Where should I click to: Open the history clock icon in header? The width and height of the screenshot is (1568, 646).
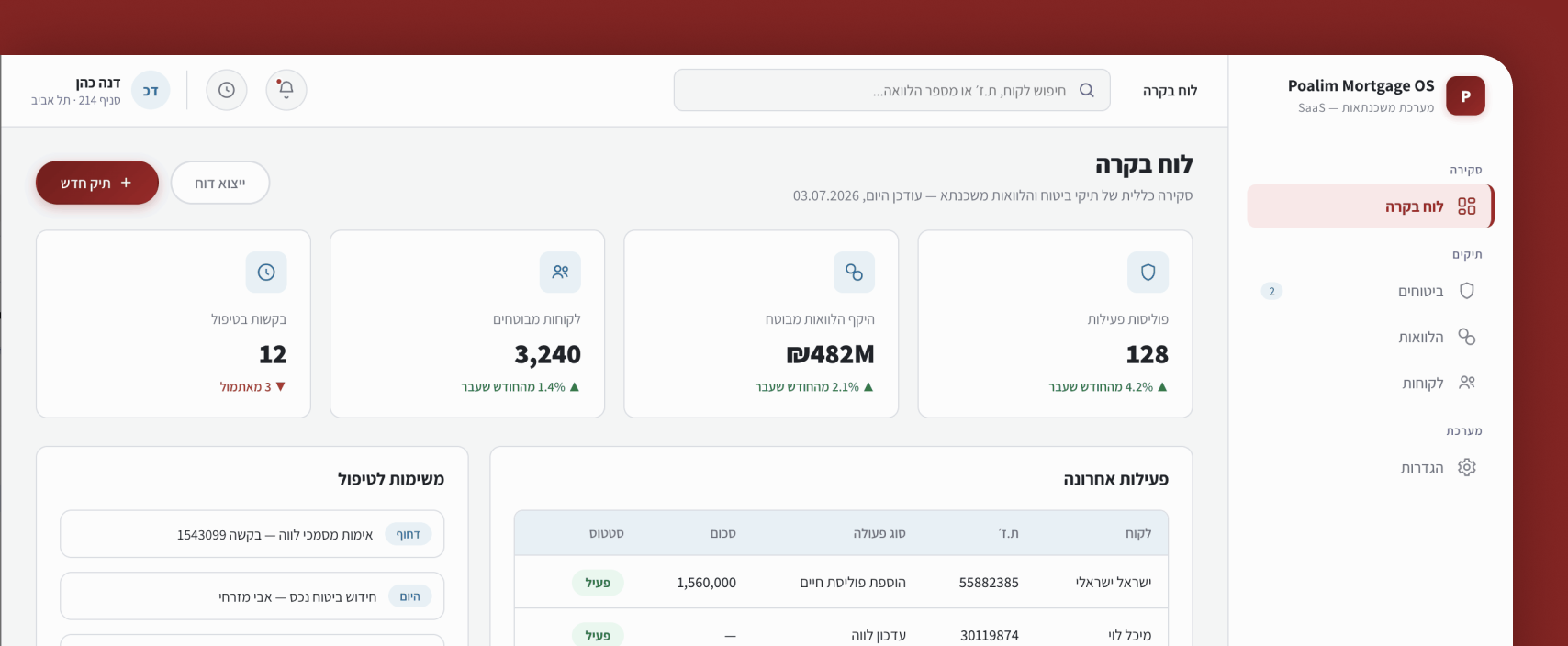point(227,90)
